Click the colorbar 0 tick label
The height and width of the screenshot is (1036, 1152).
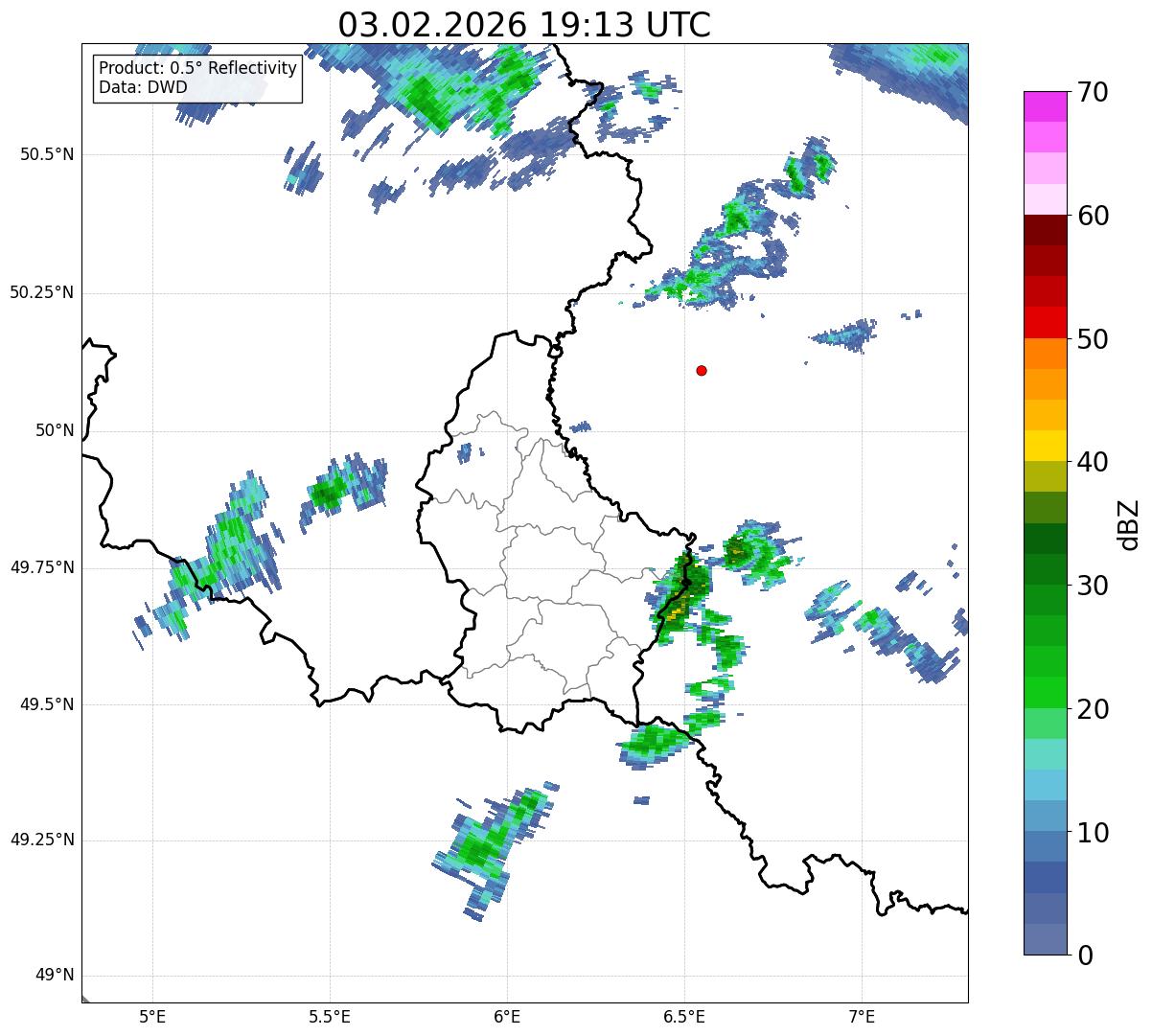pyautogui.click(x=1085, y=955)
